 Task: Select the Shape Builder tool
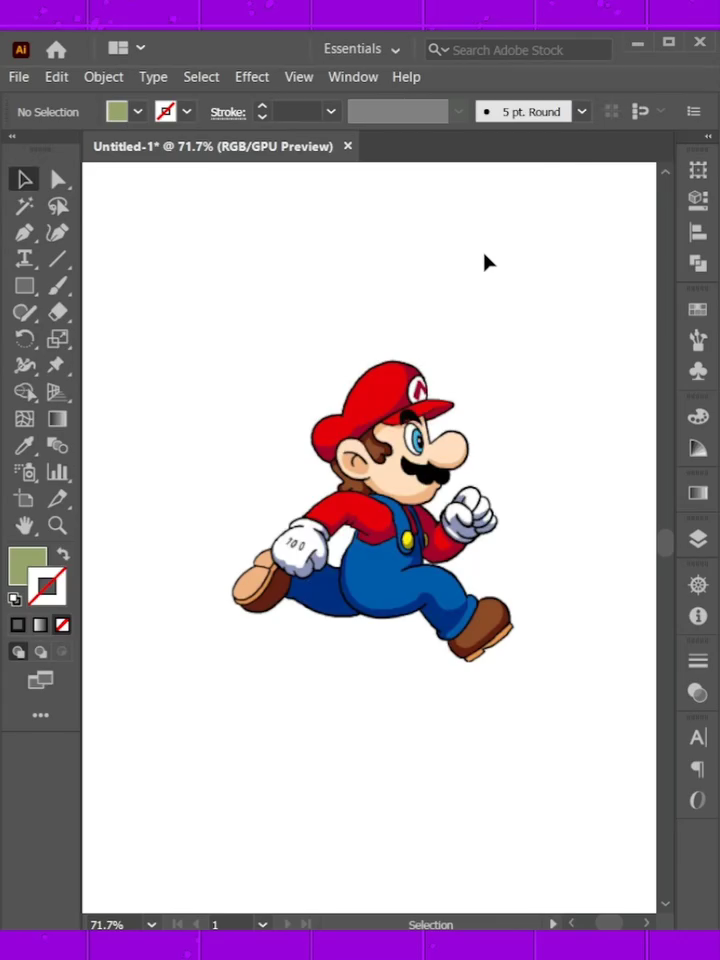(24, 392)
